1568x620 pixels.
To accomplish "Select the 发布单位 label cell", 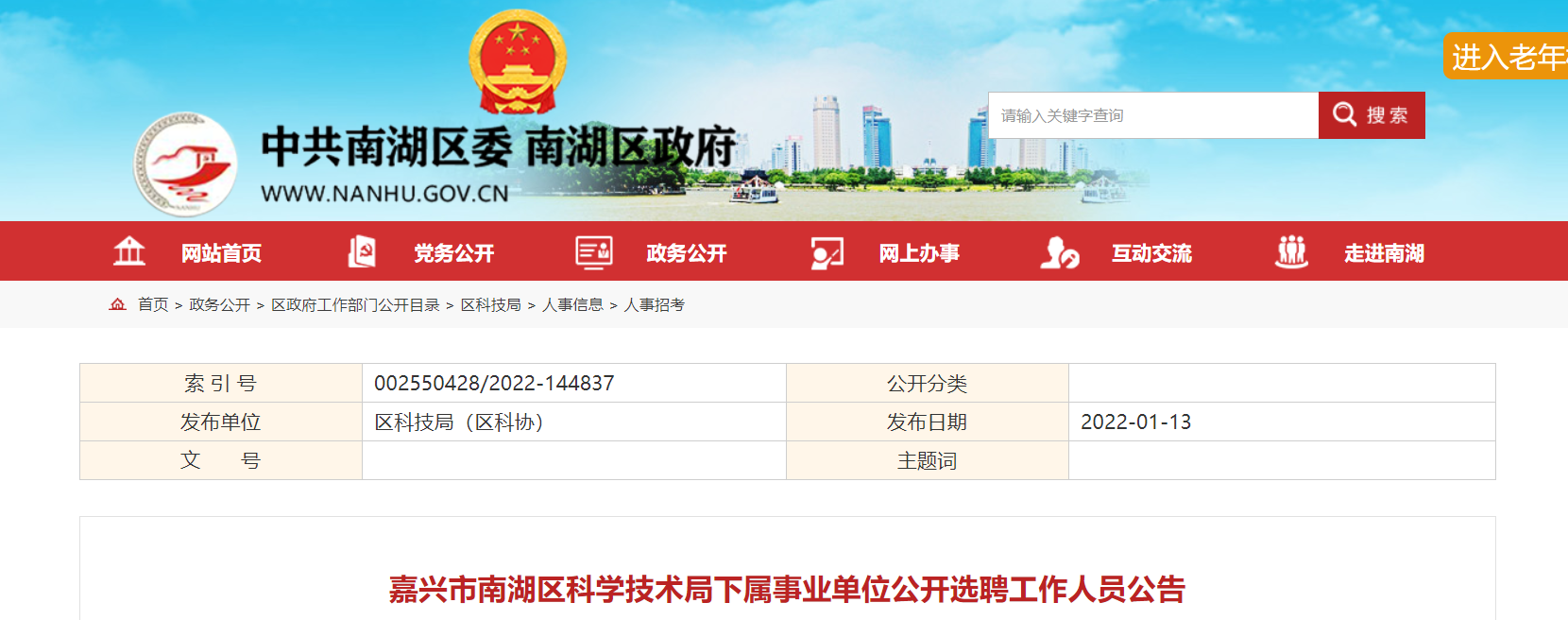I will coord(221,422).
